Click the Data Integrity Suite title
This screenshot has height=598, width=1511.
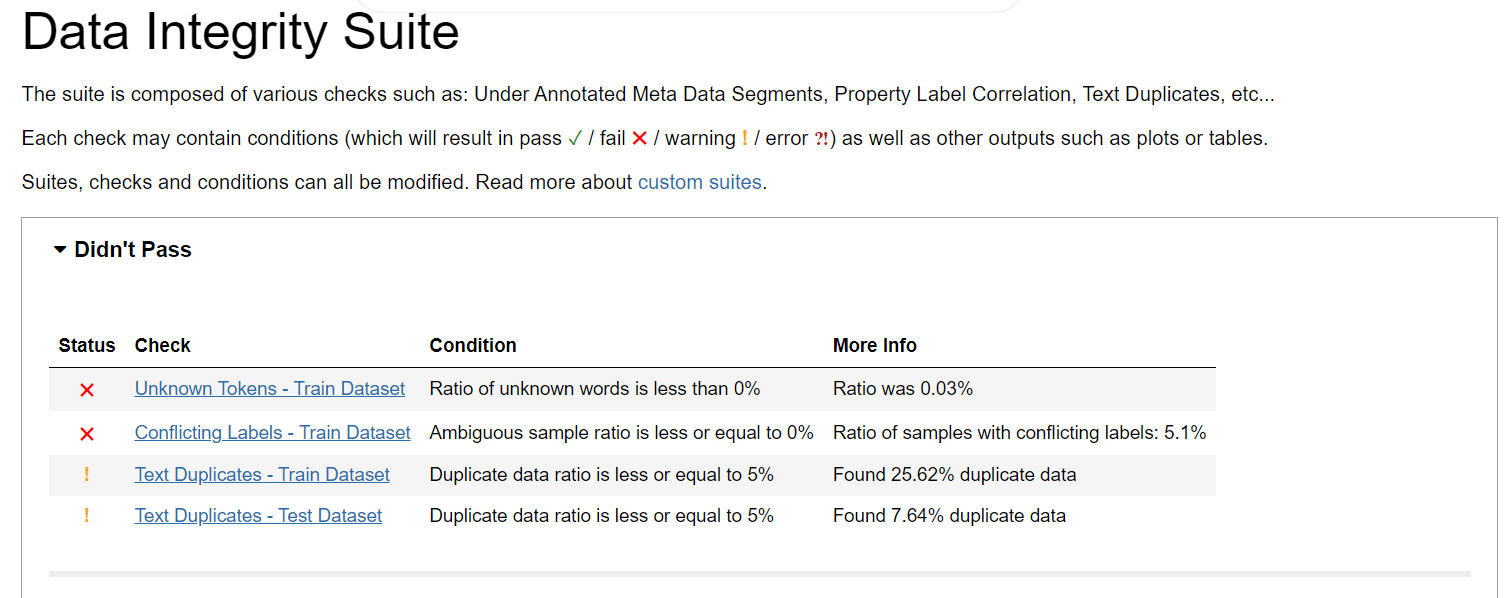pyautogui.click(x=240, y=32)
